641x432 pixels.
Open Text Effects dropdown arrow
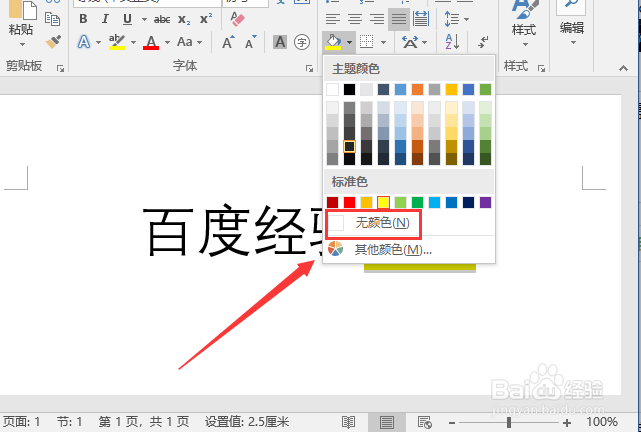click(x=98, y=42)
